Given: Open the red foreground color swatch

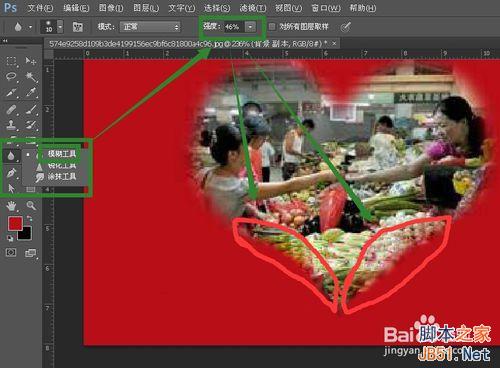Looking at the screenshot, I should (x=15, y=223).
